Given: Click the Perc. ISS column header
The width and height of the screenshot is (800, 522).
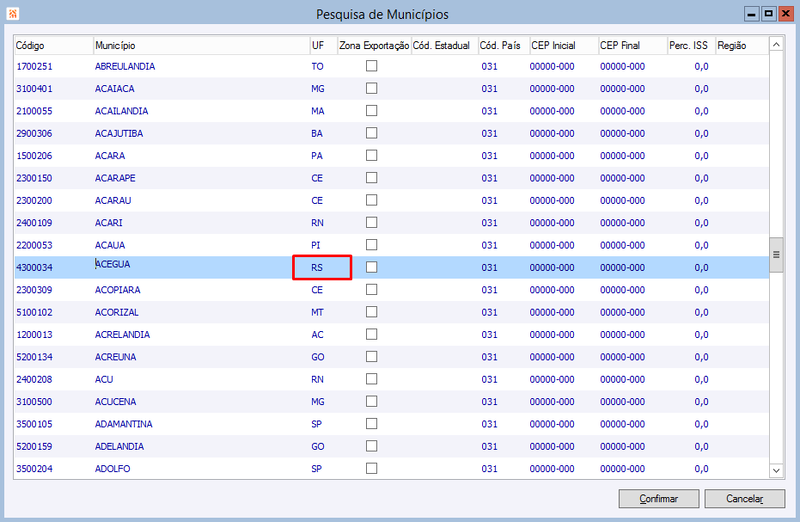Looking at the screenshot, I should click(691, 45).
